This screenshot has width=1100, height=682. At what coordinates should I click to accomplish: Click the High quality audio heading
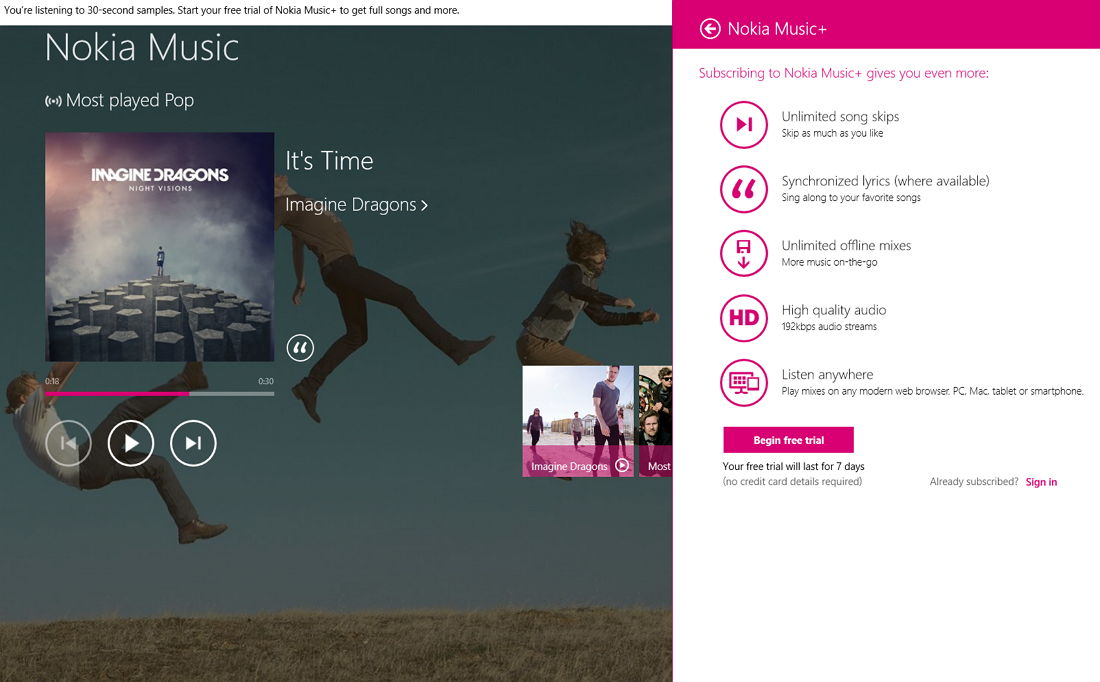[x=834, y=310]
